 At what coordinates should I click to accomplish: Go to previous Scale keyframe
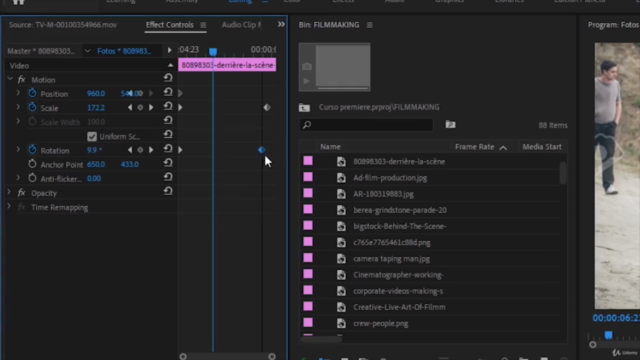tap(130, 108)
